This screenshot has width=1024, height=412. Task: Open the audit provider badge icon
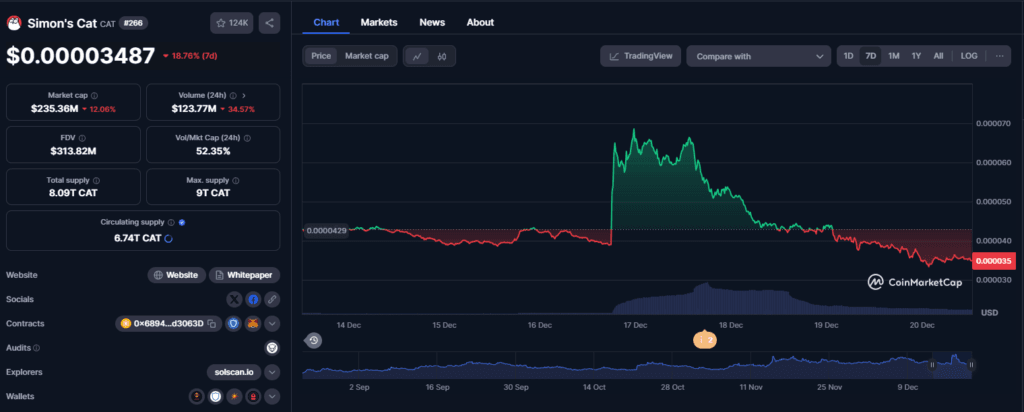point(272,348)
